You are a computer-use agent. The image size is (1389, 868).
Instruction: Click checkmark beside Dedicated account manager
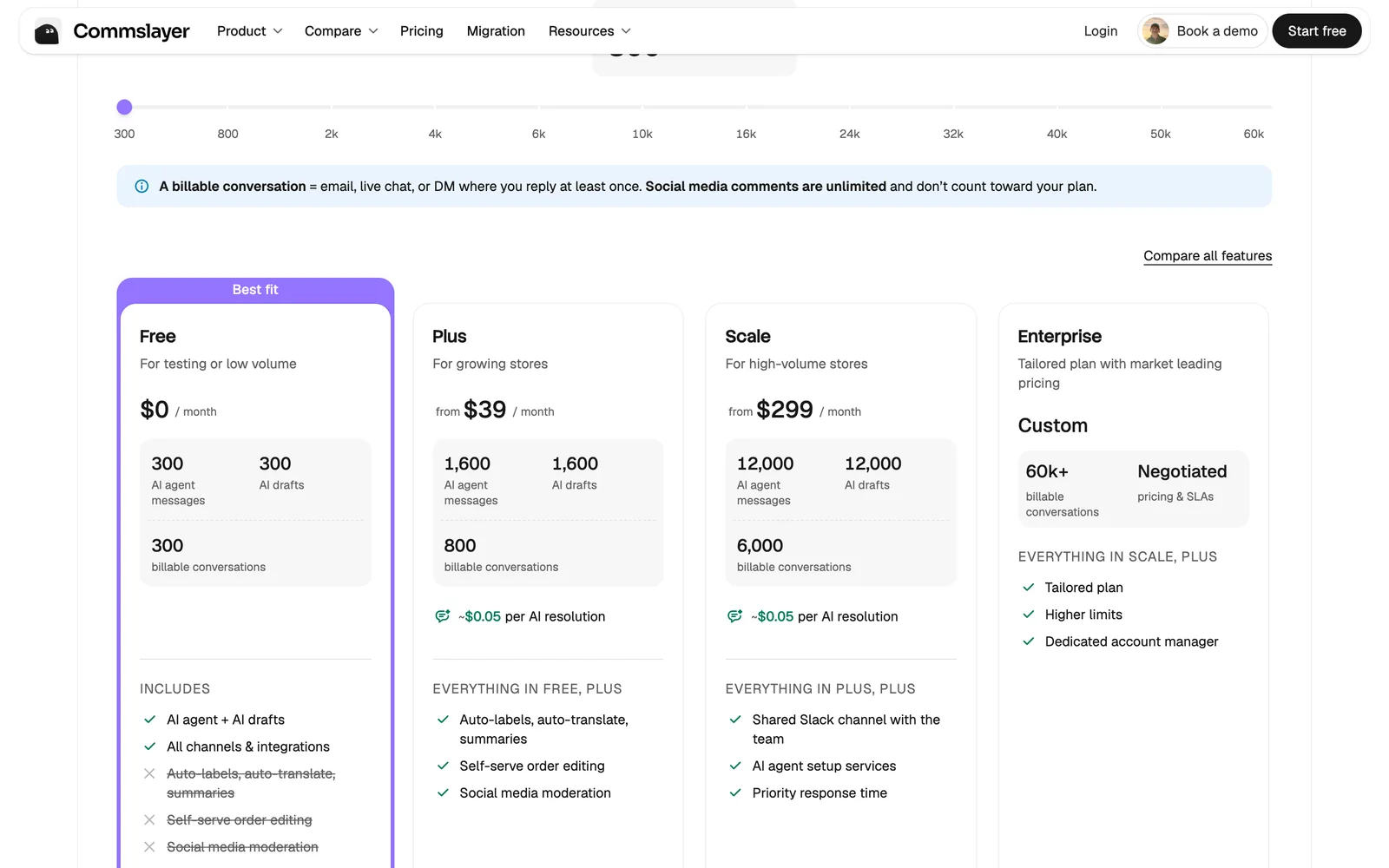pyautogui.click(x=1029, y=641)
